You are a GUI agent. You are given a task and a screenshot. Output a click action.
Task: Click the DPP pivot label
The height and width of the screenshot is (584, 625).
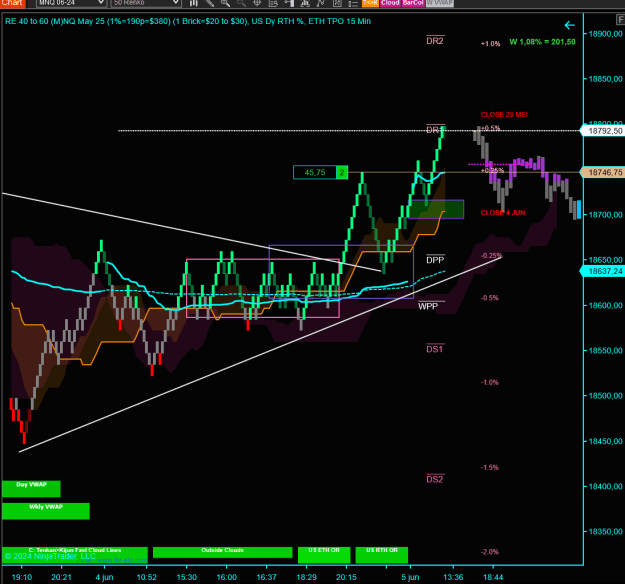pos(435,260)
